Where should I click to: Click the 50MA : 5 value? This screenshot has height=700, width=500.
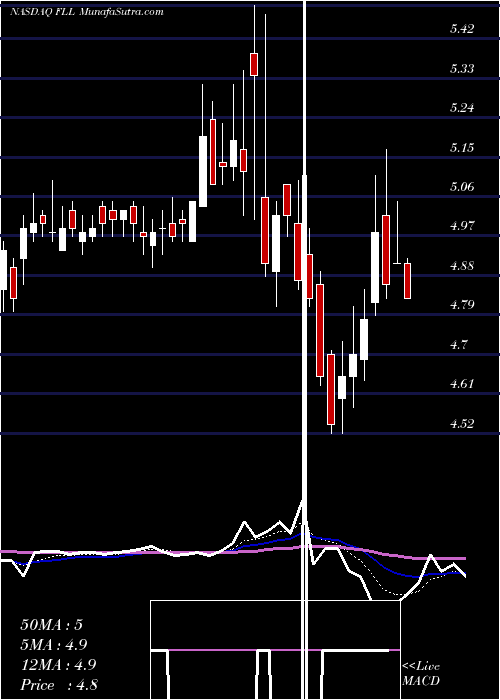point(51,625)
